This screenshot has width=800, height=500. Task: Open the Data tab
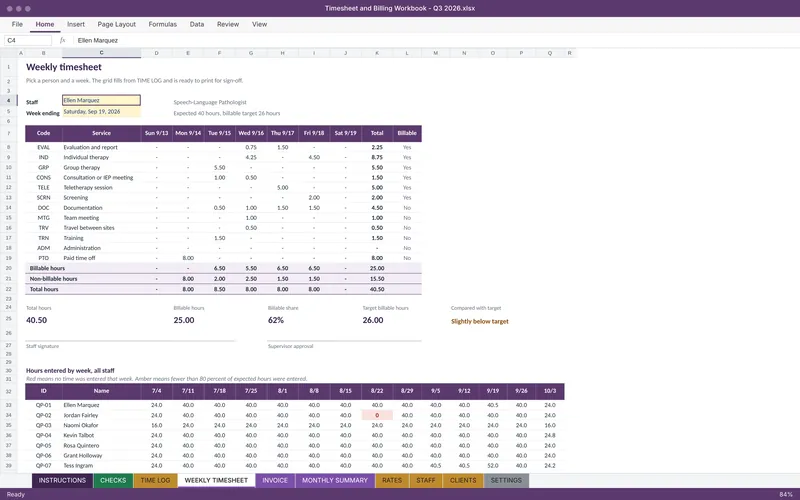(197, 24)
